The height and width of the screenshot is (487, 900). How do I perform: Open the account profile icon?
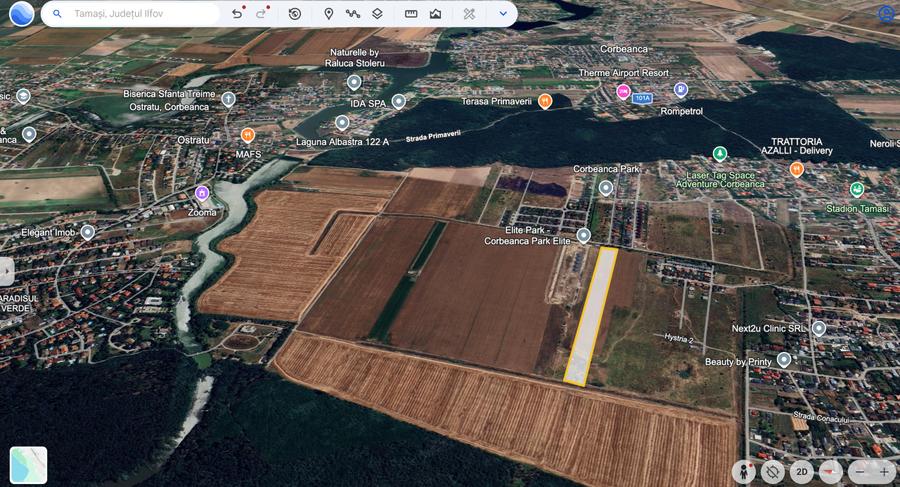pyautogui.click(x=887, y=13)
